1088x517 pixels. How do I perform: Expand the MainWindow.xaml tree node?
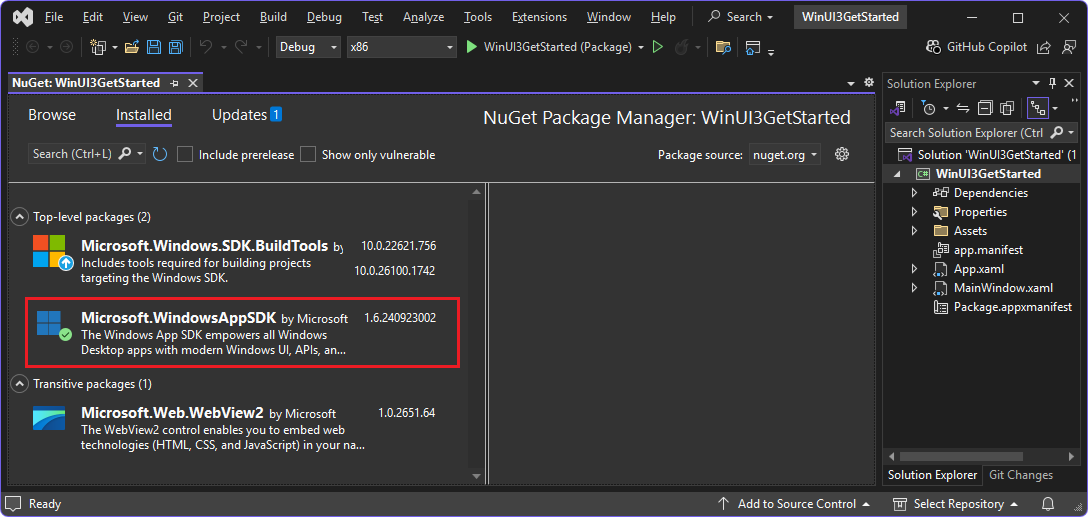point(915,287)
